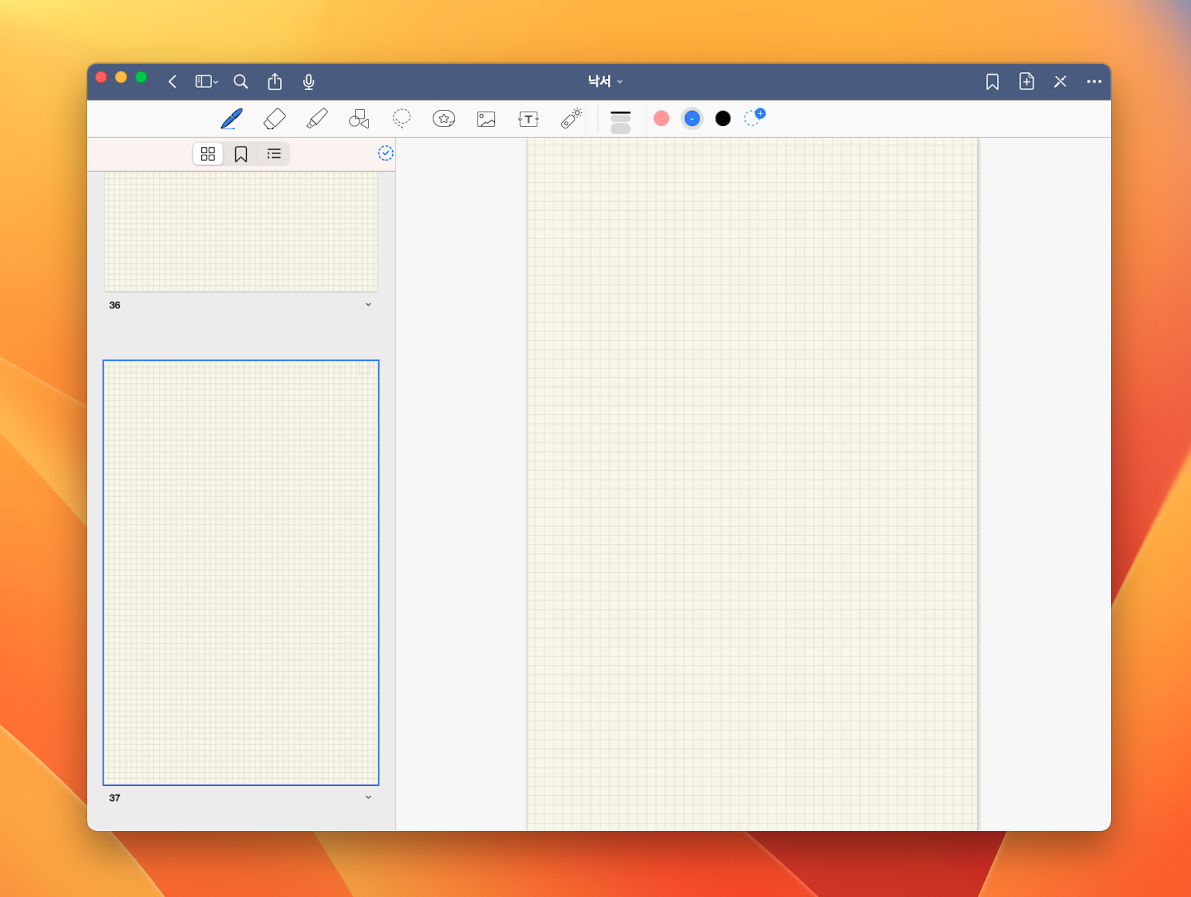Select page 37 thumbnail

point(241,573)
